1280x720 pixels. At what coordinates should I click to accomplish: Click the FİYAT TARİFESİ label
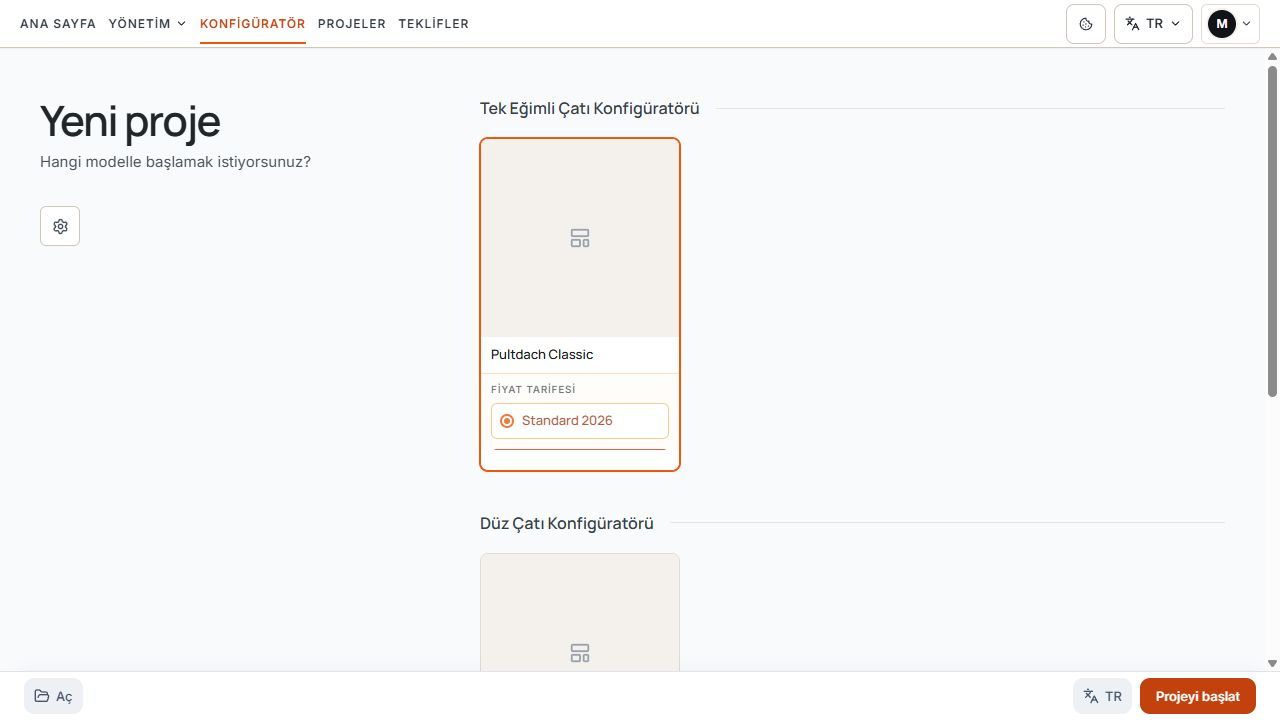point(533,390)
